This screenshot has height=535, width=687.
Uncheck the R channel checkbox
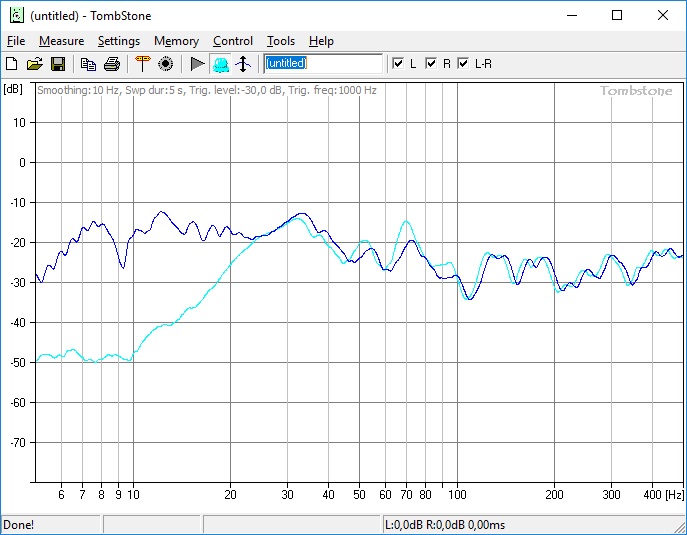431,64
